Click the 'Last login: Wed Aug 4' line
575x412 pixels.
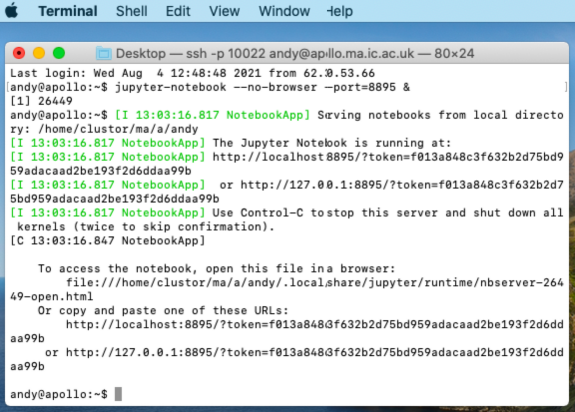[x=193, y=73]
